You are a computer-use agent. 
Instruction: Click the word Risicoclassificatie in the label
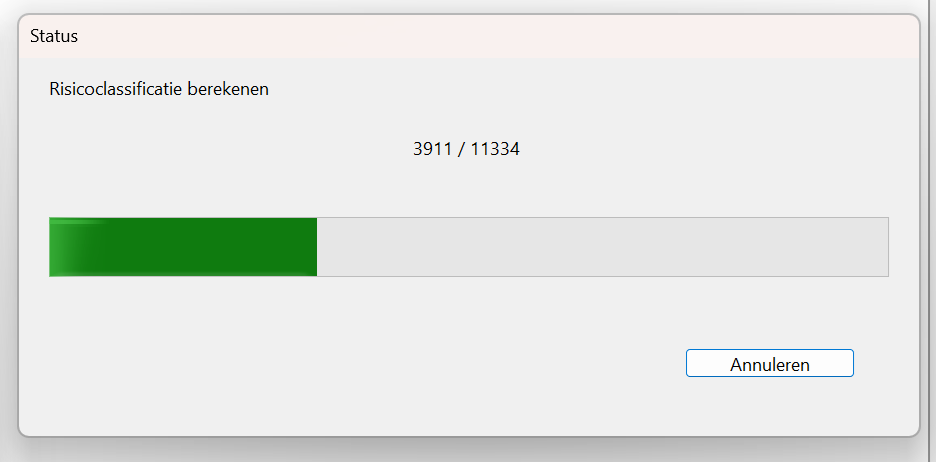(116, 89)
